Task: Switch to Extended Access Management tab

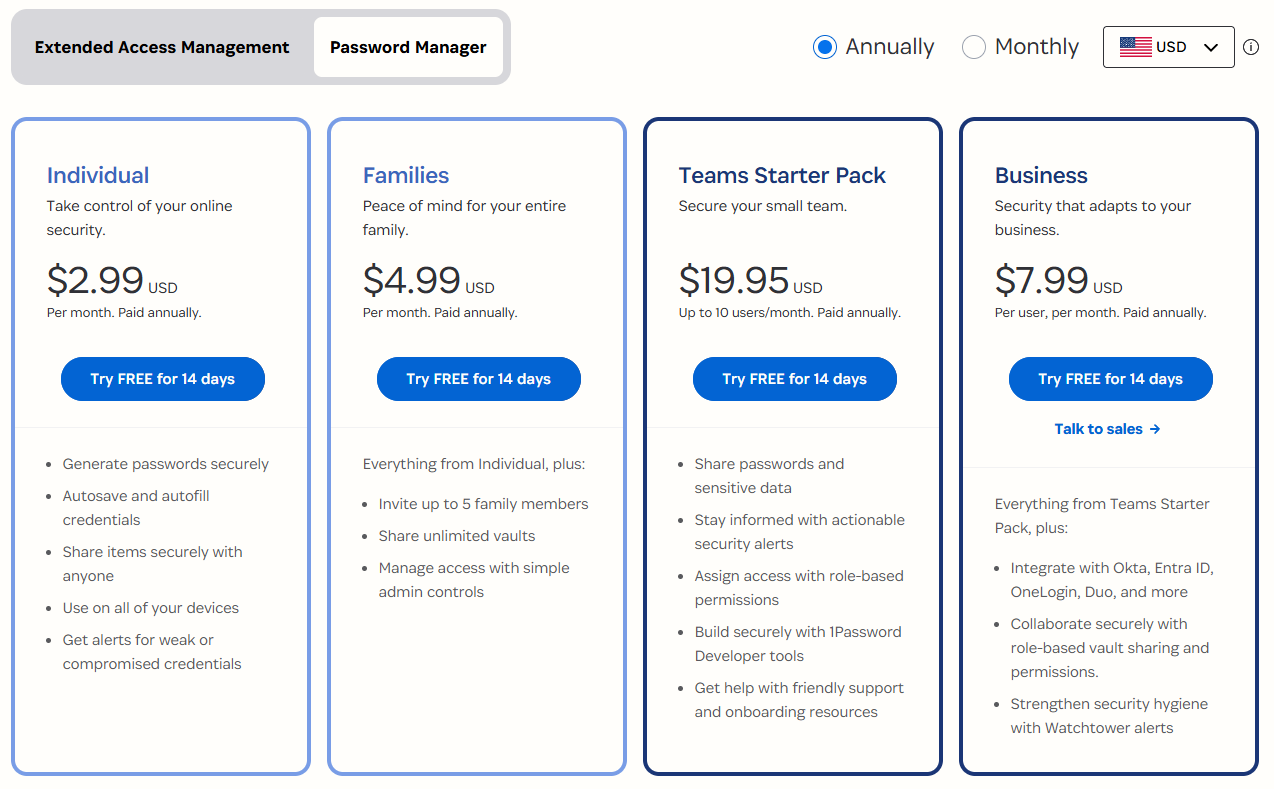Action: click(162, 47)
